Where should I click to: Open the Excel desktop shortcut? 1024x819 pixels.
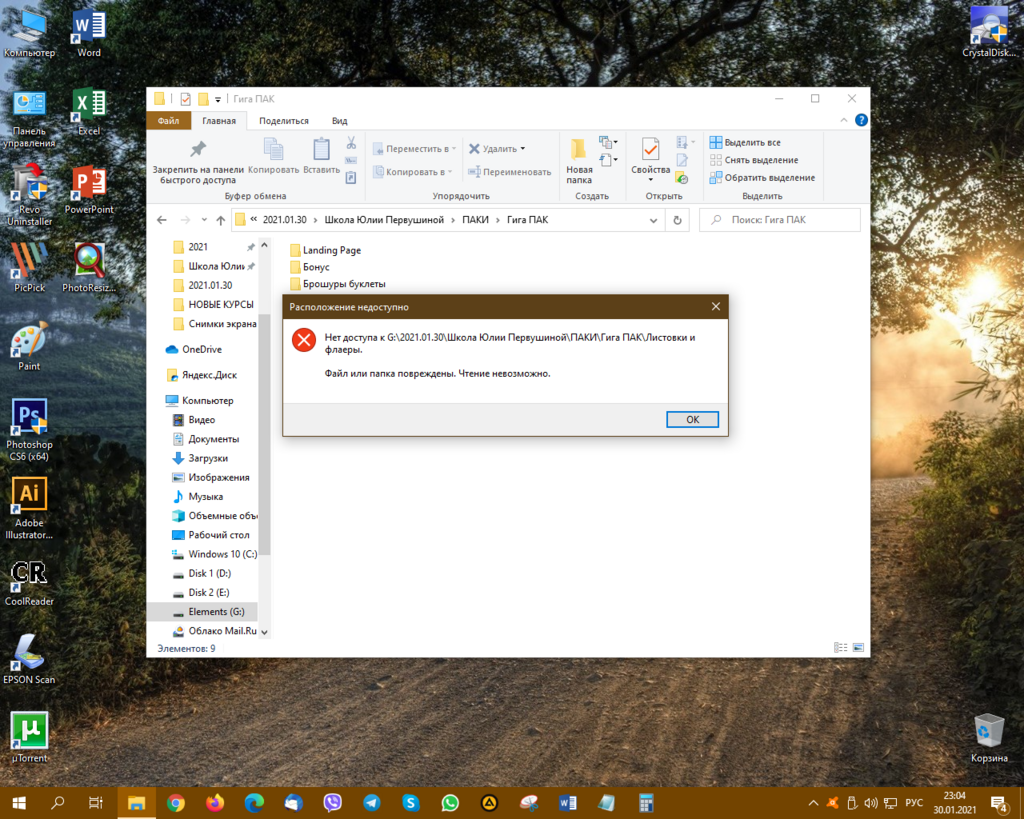[x=89, y=111]
